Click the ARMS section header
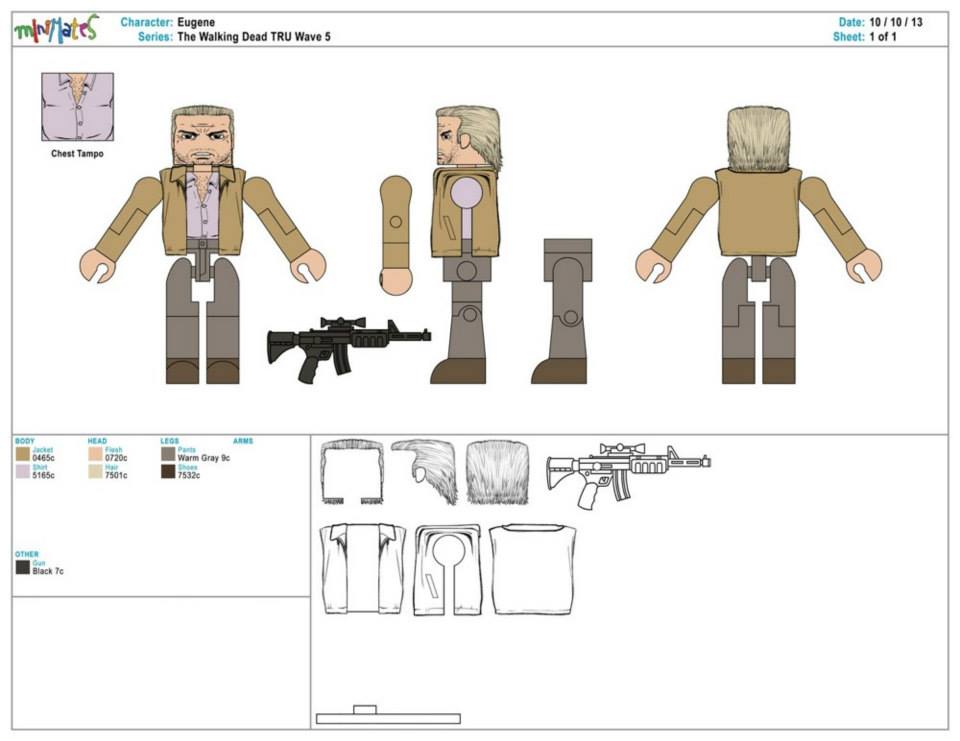This screenshot has height=741, width=960. 243,441
